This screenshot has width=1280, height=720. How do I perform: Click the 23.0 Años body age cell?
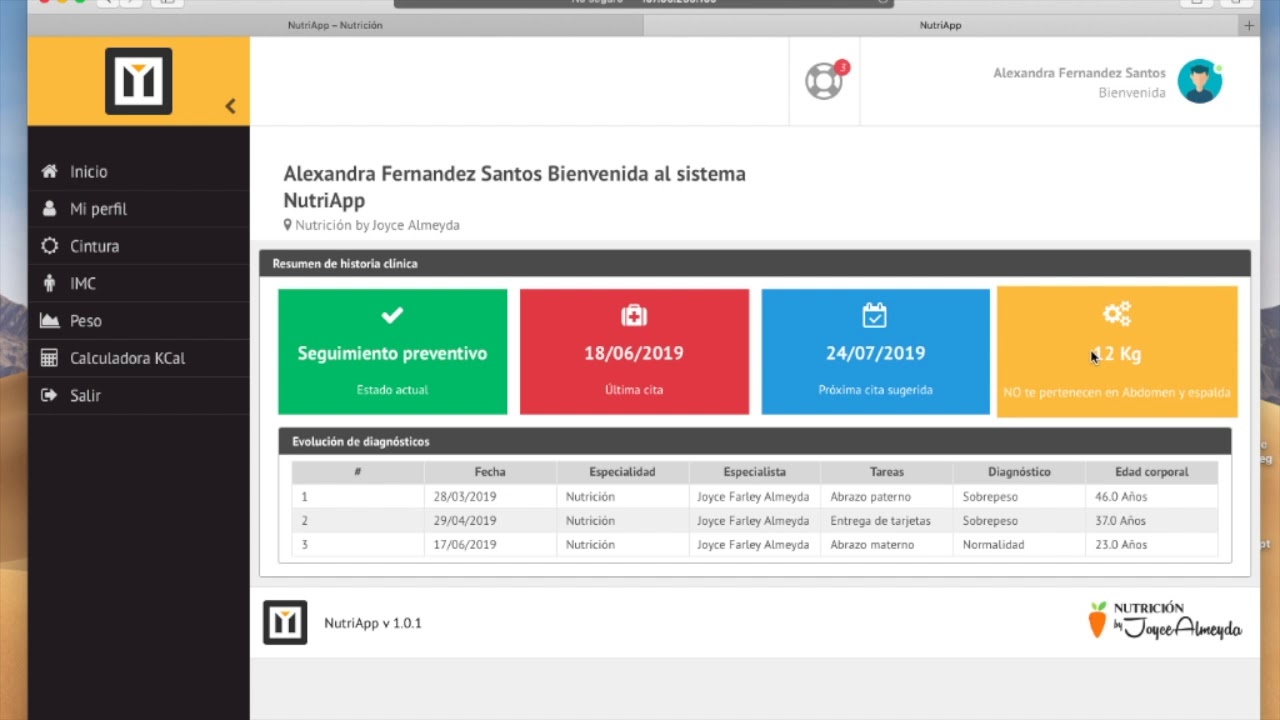pyautogui.click(x=1152, y=545)
